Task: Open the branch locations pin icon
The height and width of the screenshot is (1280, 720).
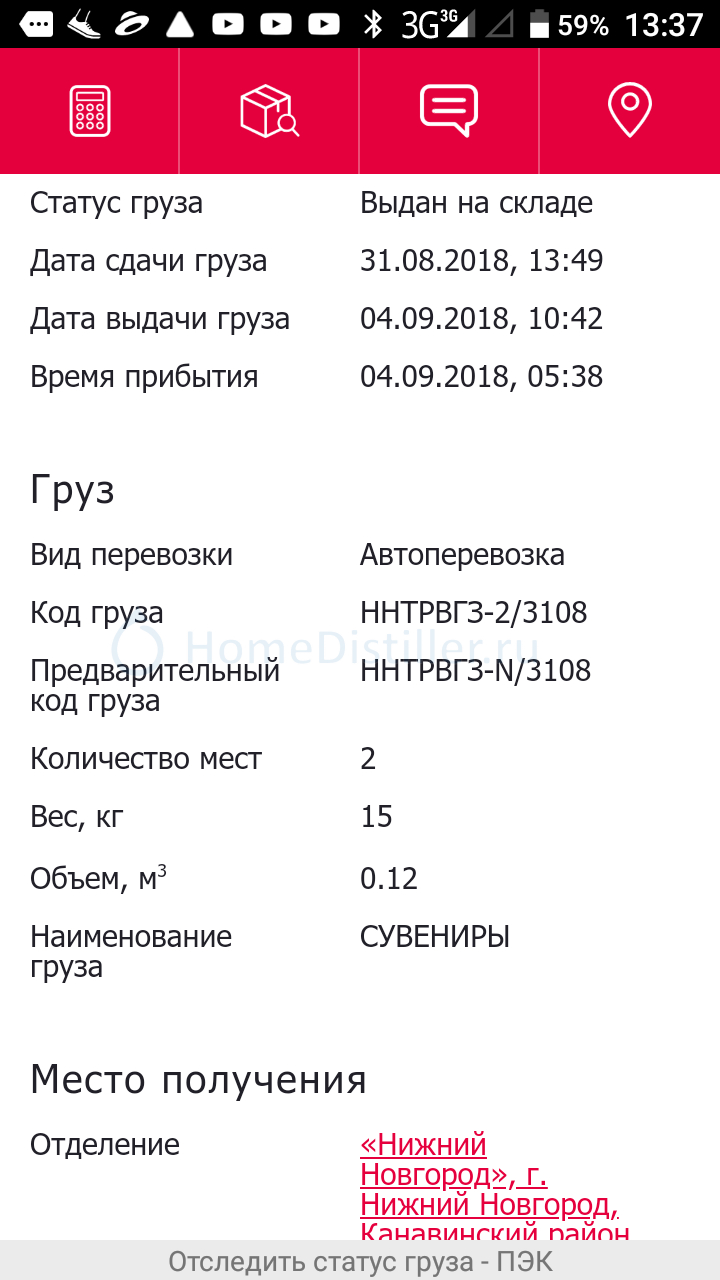Action: [629, 111]
